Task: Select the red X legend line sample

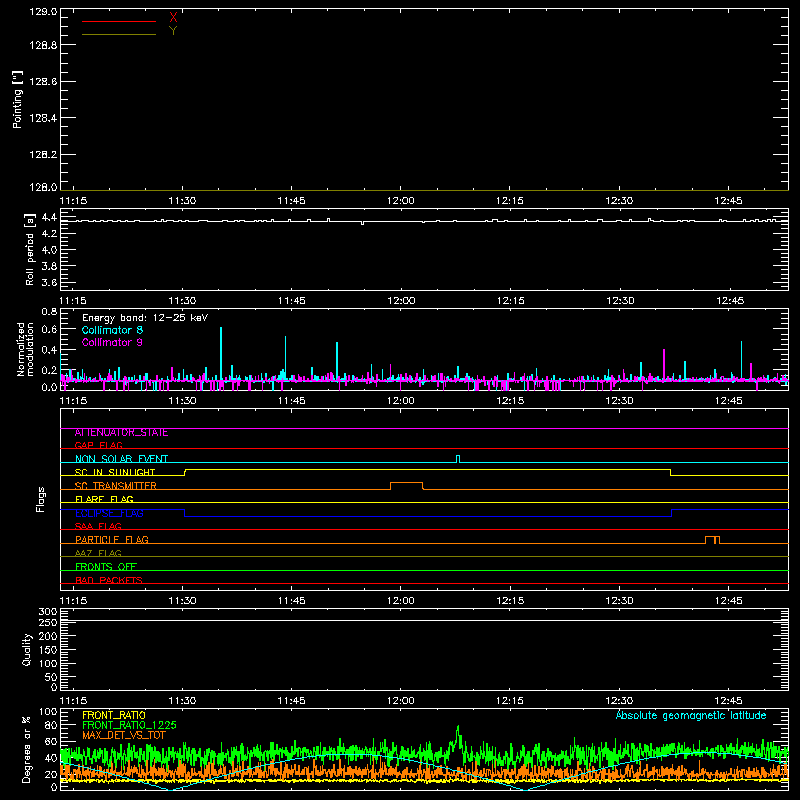Action: pyautogui.click(x=119, y=21)
